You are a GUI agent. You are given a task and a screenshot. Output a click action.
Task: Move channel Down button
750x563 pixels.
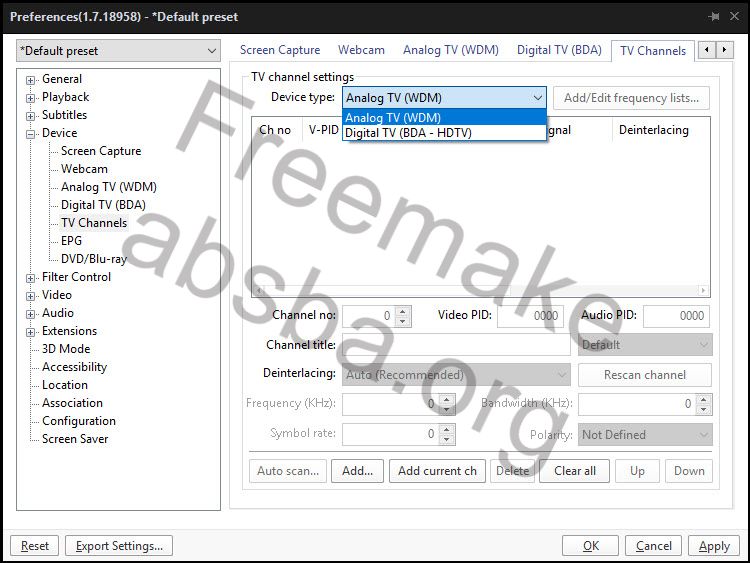689,471
